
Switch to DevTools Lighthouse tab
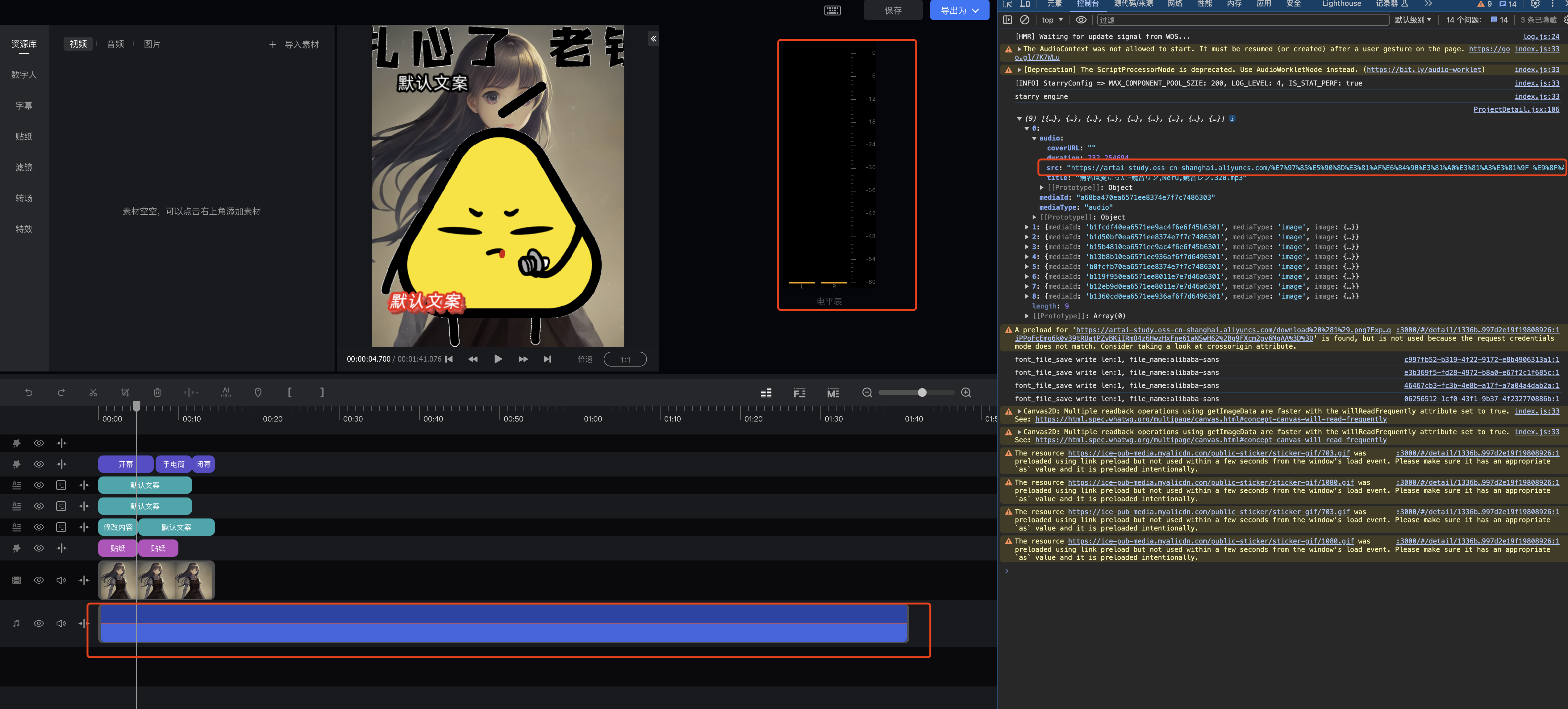(x=1341, y=4)
